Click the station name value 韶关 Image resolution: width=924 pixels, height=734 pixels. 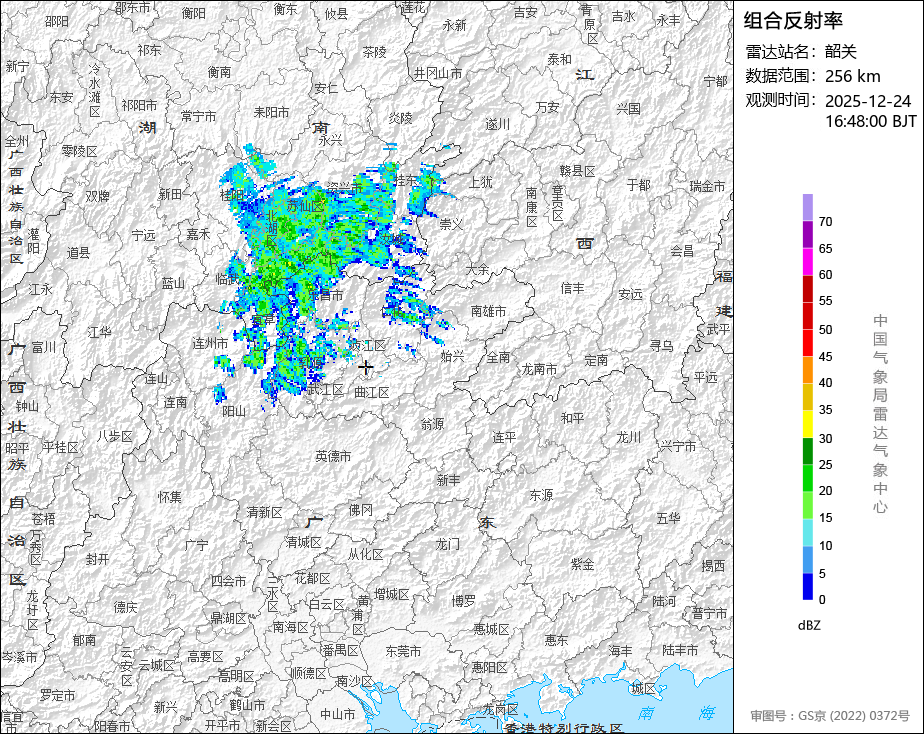pyautogui.click(x=840, y=52)
